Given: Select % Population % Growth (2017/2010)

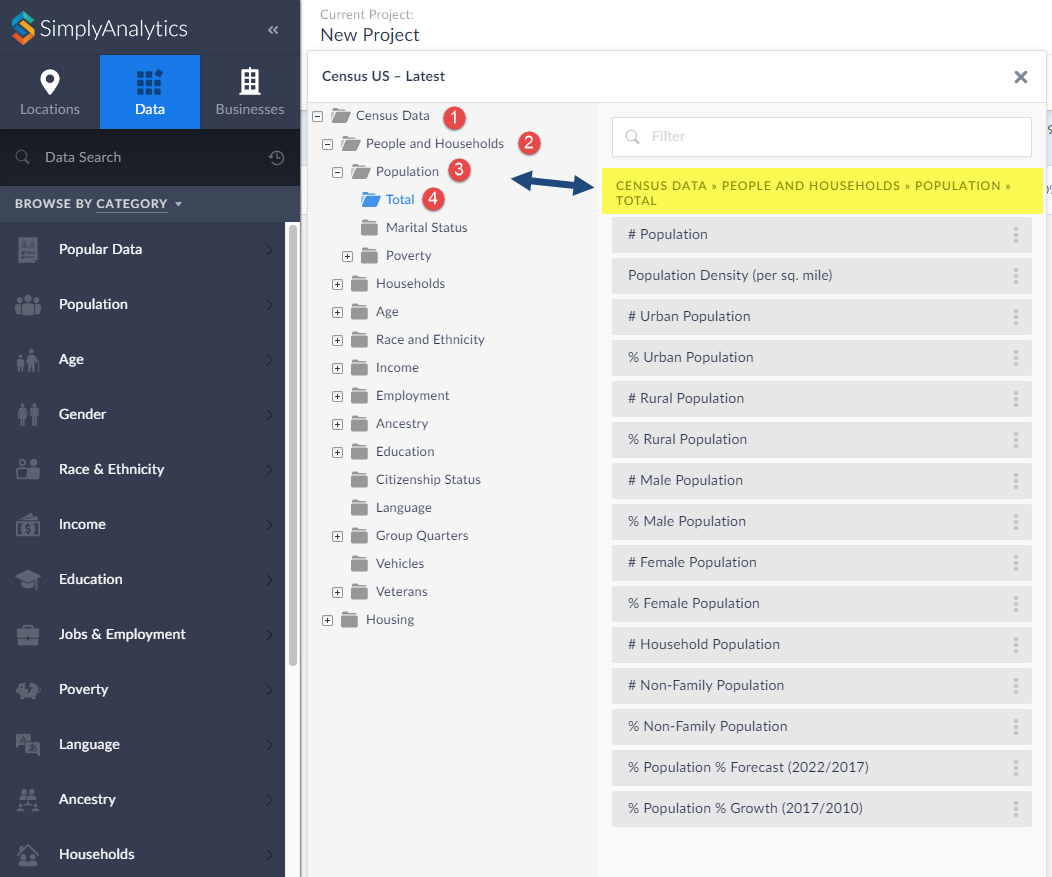Looking at the screenshot, I should point(821,809).
